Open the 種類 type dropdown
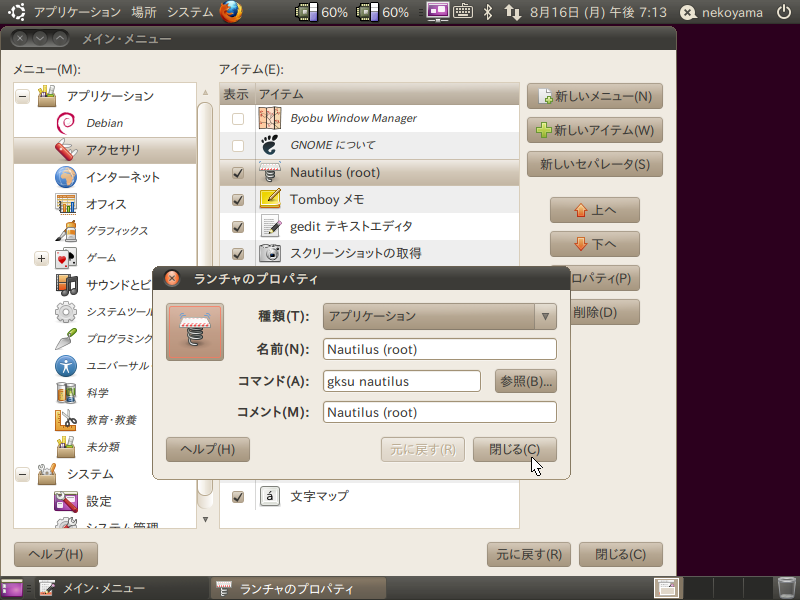Viewport: 800px width, 600px height. [439, 316]
